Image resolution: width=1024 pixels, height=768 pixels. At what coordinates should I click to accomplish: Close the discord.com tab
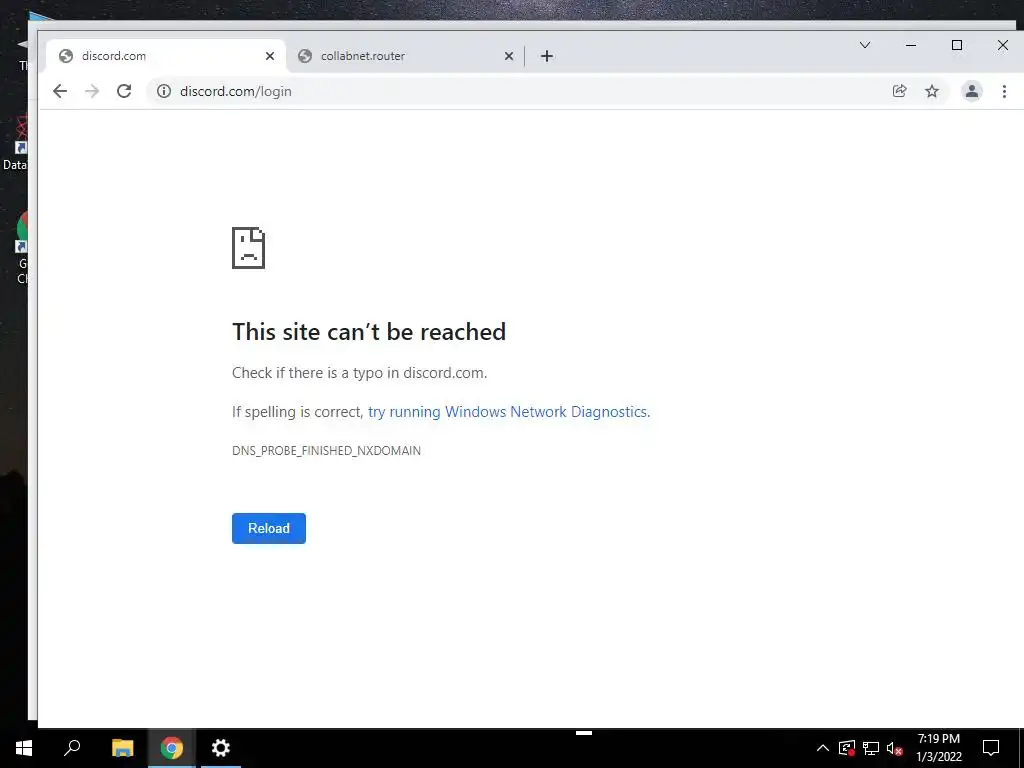click(270, 56)
